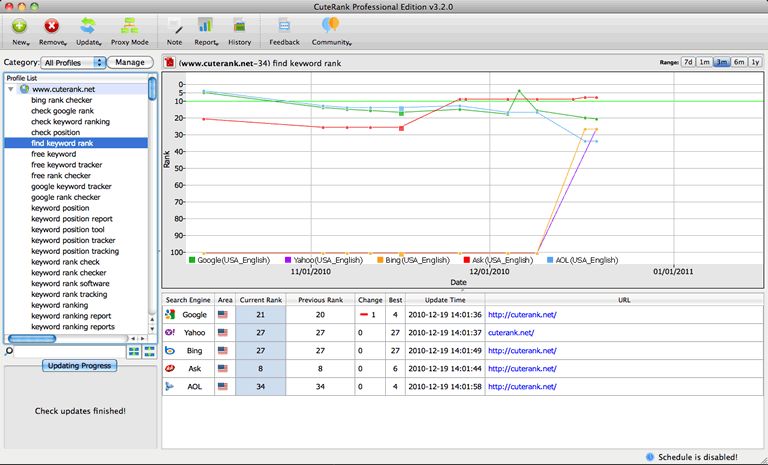Click the New profile toolbar icon
768x465 pixels.
20,26
